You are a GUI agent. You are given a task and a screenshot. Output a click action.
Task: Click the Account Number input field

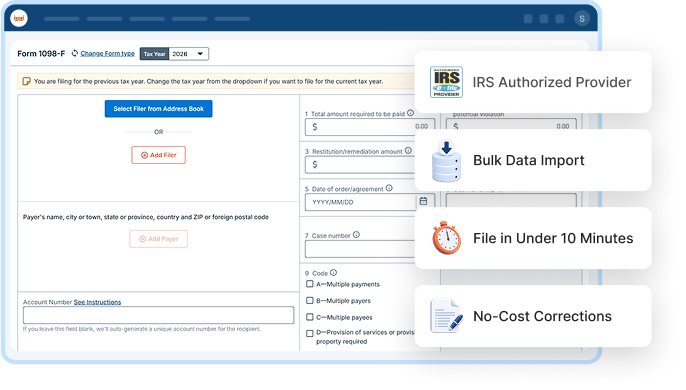[158, 315]
